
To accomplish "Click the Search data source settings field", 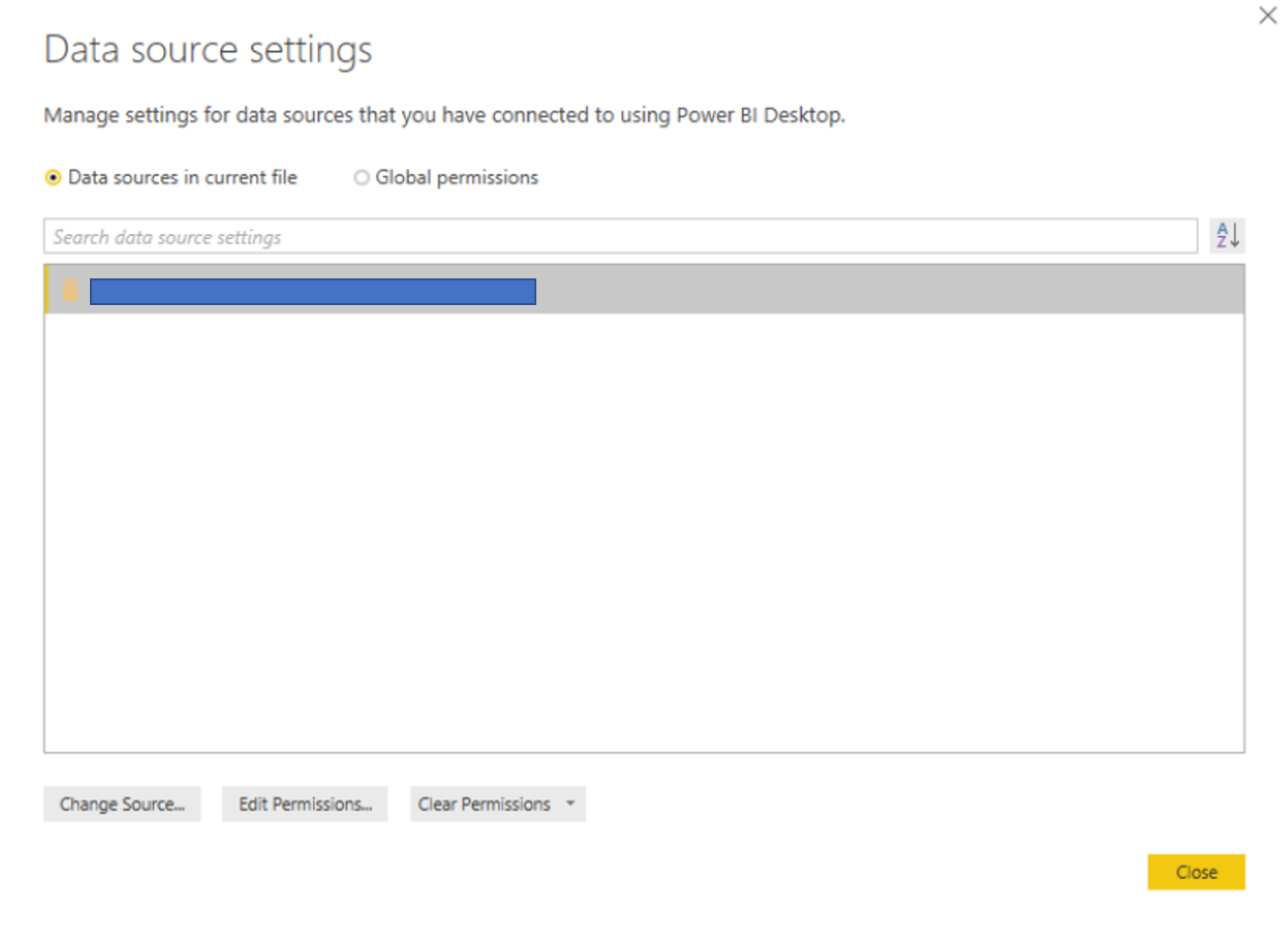I will tap(620, 237).
